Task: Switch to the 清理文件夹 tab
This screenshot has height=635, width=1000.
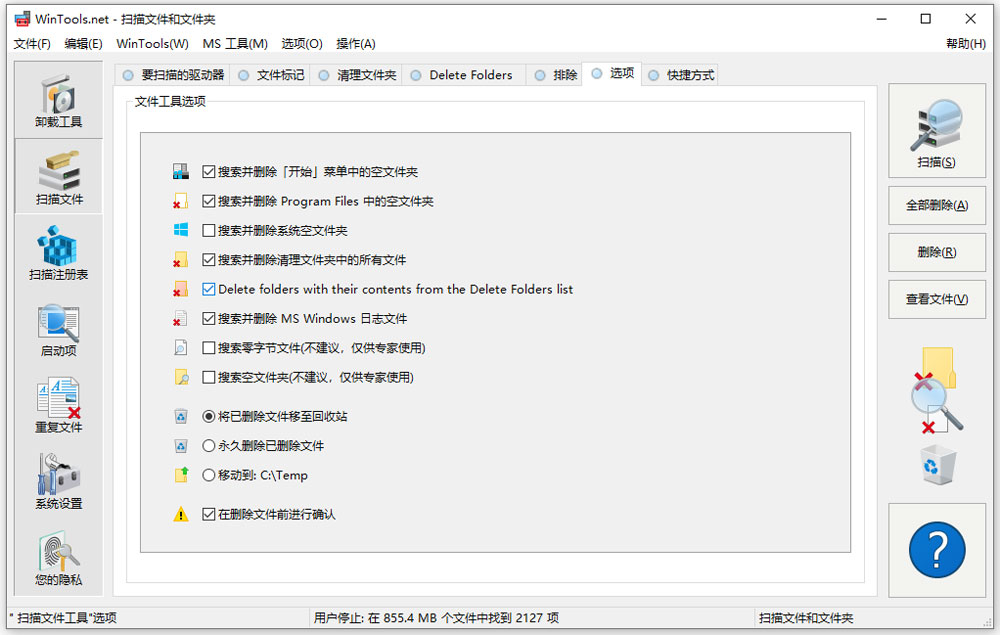Action: point(357,75)
